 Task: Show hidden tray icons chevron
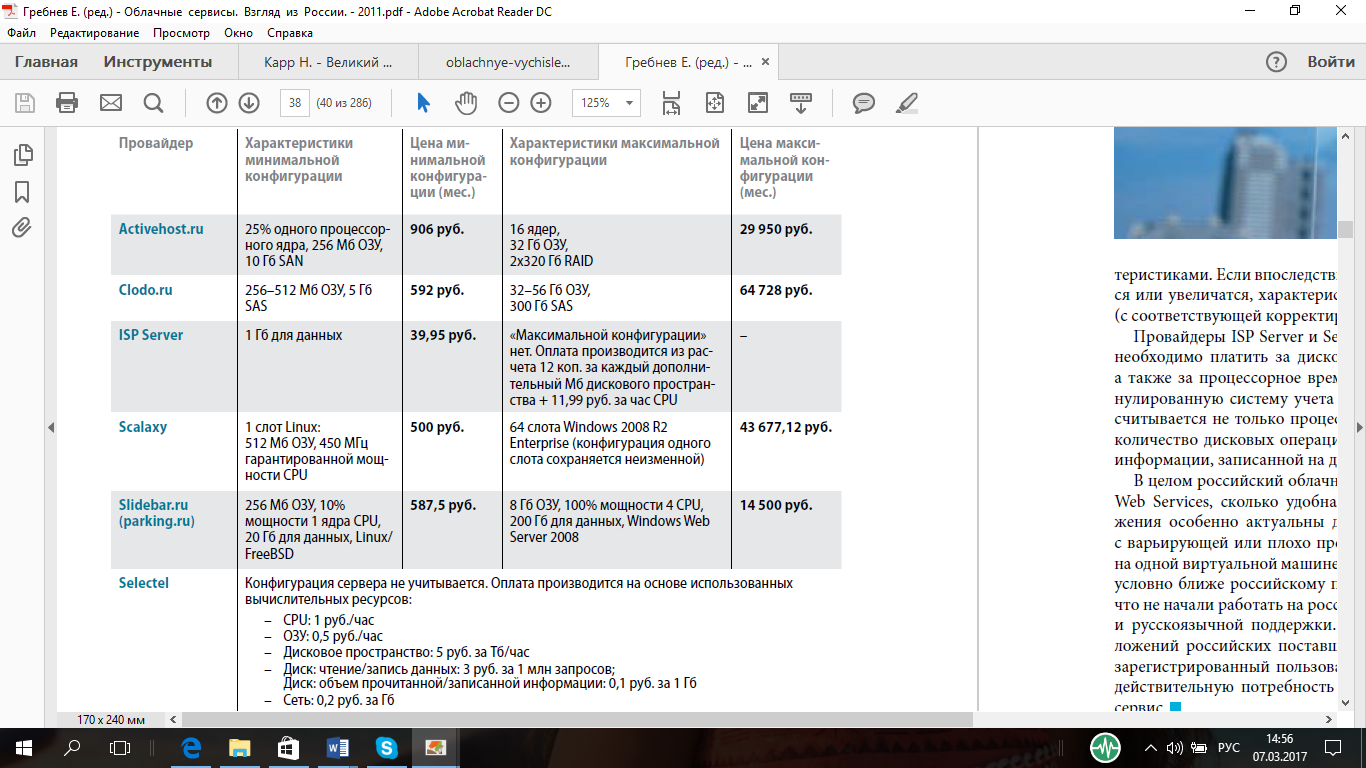pos(1149,747)
